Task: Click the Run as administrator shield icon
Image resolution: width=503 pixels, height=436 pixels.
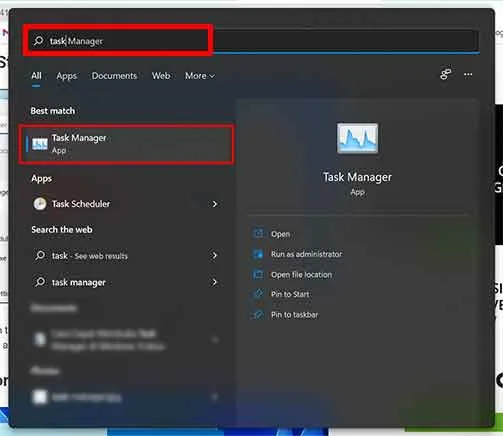Action: pos(258,254)
